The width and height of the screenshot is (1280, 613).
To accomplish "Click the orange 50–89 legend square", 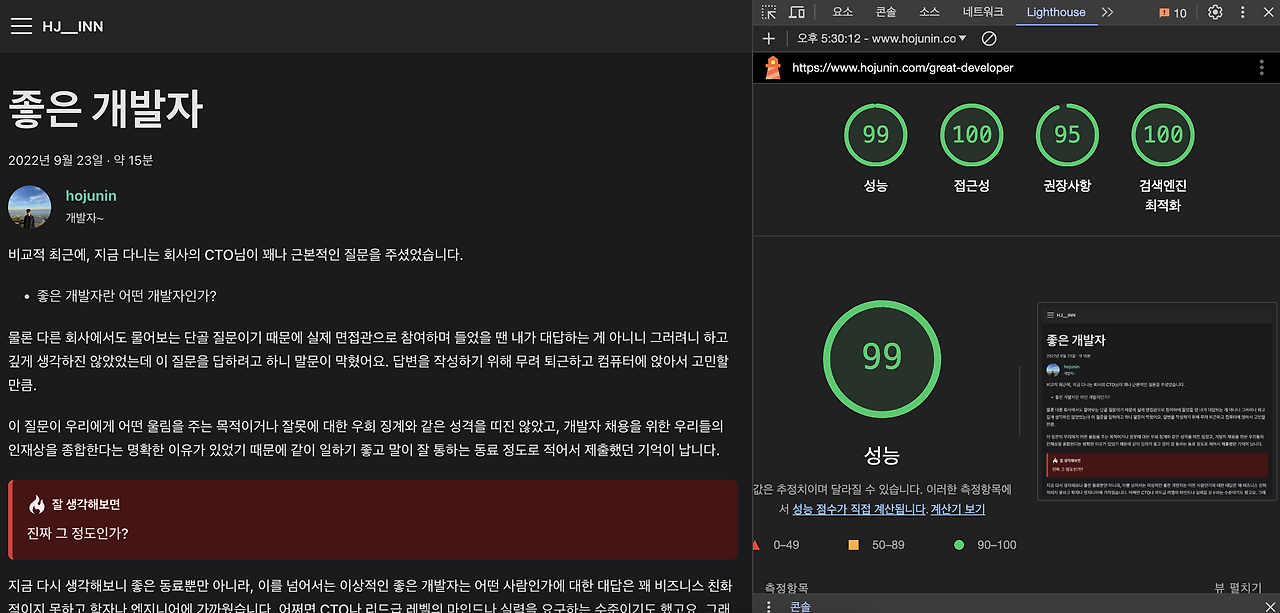I will coord(853,545).
